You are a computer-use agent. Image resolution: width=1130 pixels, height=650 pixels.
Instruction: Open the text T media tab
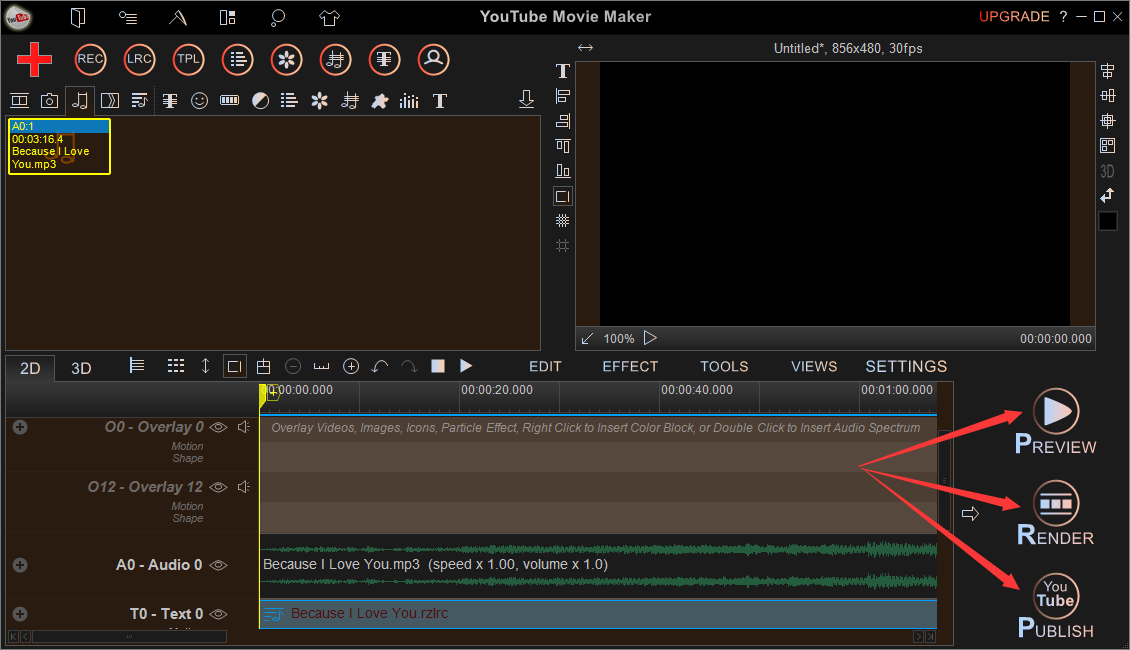coord(440,101)
